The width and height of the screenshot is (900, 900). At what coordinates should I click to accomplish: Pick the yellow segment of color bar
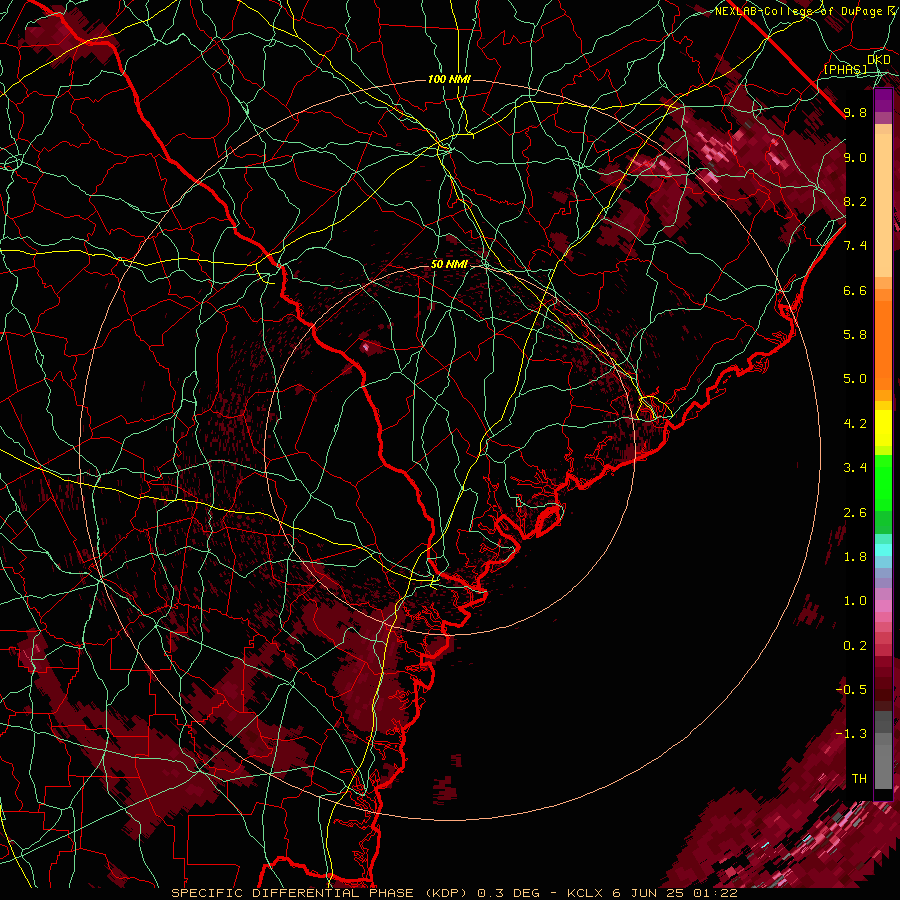(x=883, y=428)
